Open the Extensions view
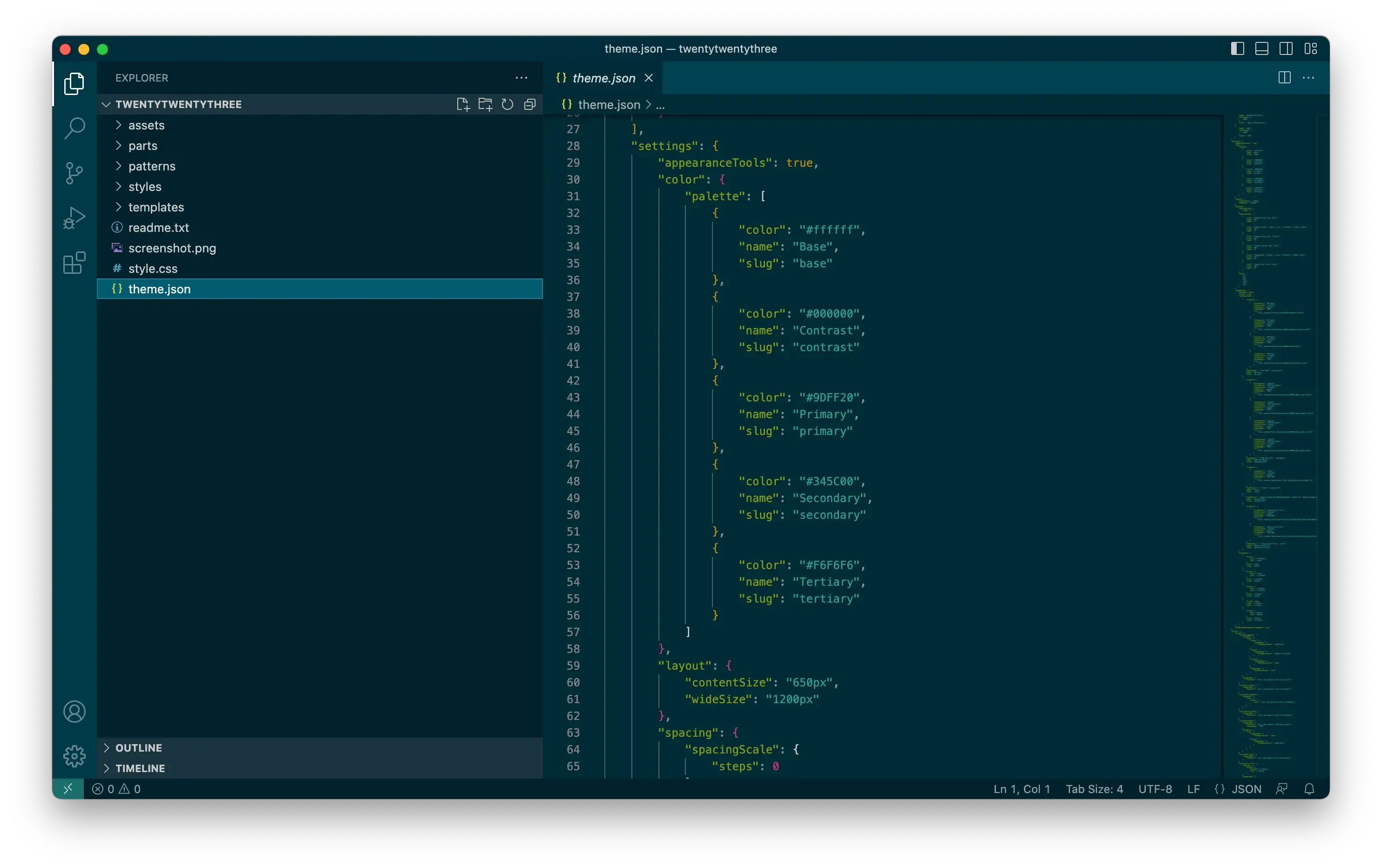The width and height of the screenshot is (1382, 868). 75,264
